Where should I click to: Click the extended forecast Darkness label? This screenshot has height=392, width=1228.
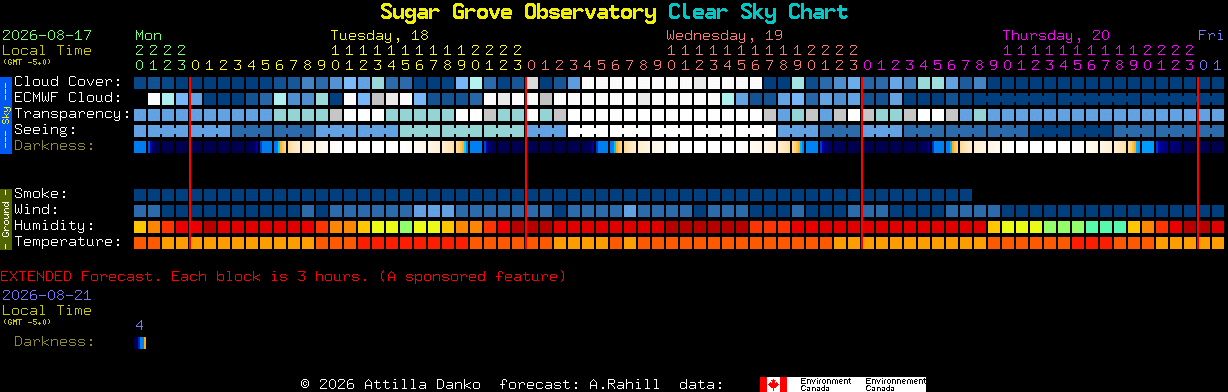tap(54, 341)
